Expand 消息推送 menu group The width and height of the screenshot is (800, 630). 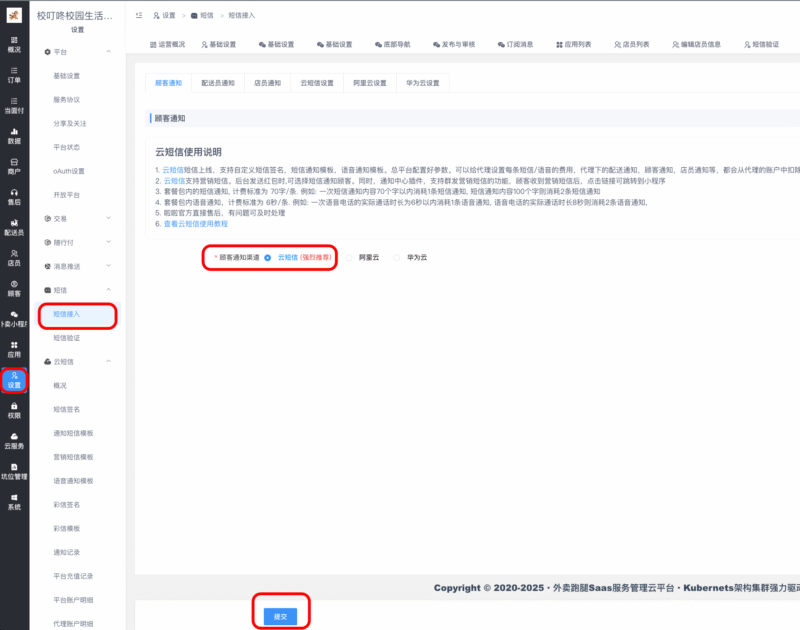[108, 266]
